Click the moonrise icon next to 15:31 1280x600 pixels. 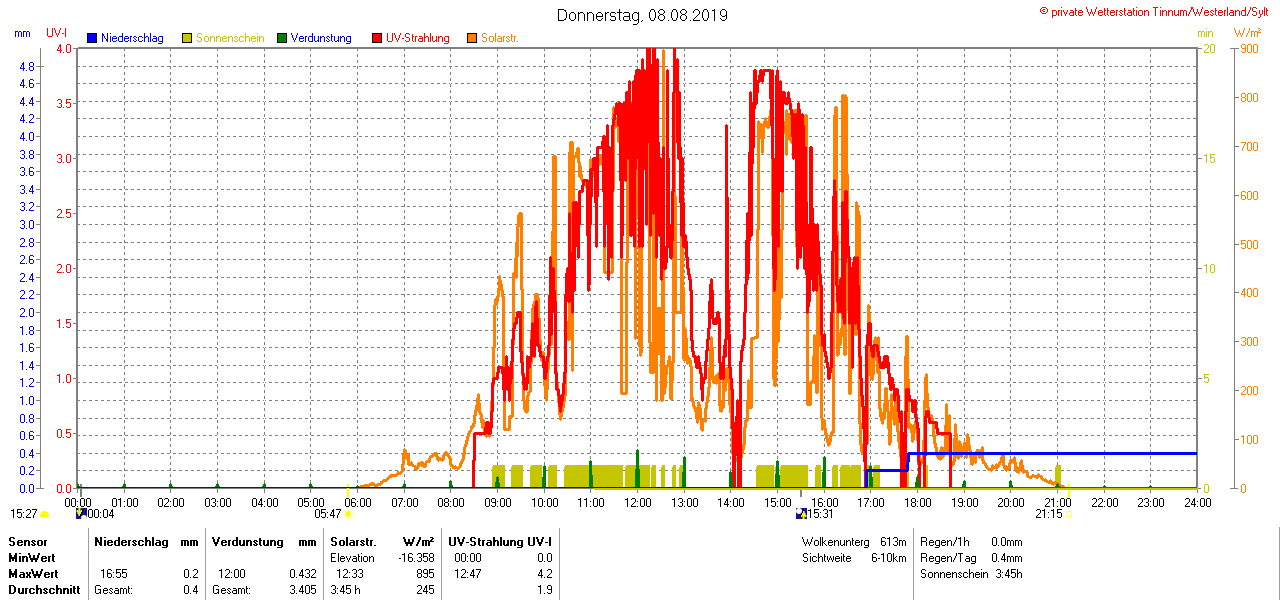point(801,513)
